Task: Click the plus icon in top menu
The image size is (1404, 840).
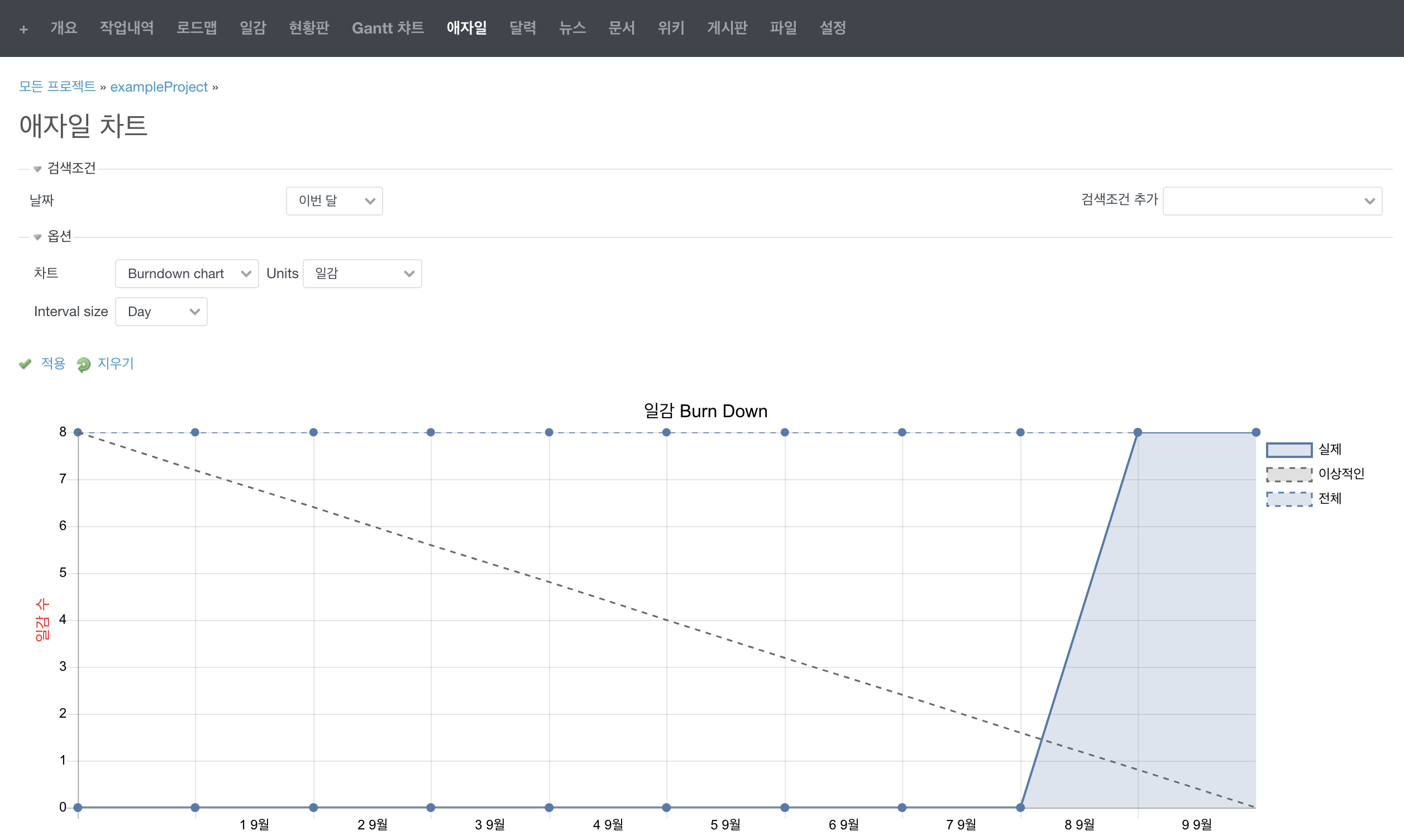Action: [23, 29]
